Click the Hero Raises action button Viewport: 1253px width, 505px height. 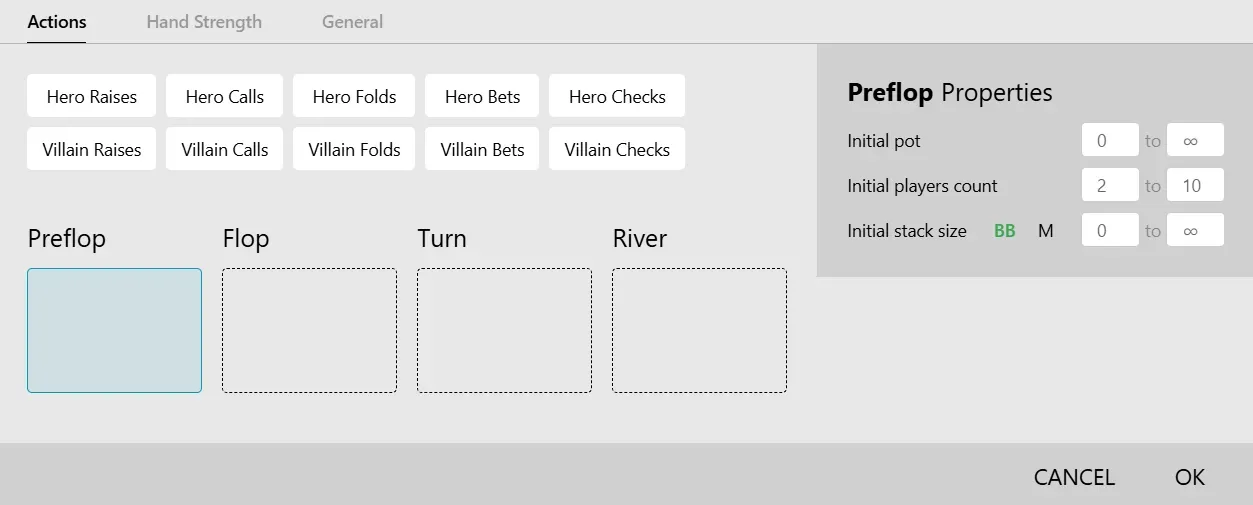(x=91, y=97)
